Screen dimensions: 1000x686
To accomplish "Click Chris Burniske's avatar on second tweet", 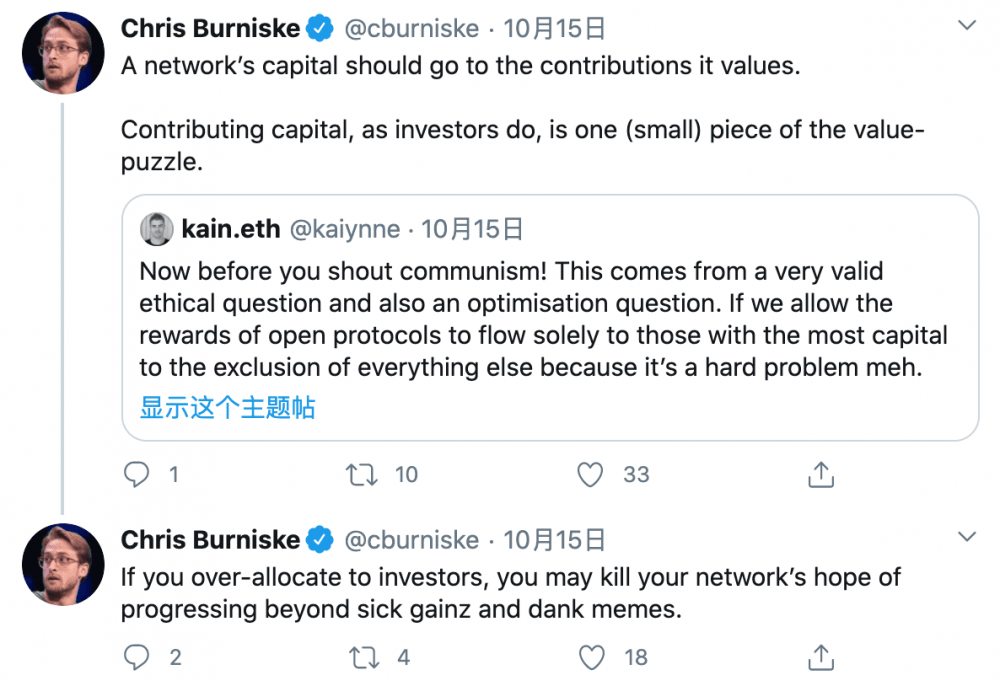I will [63, 564].
